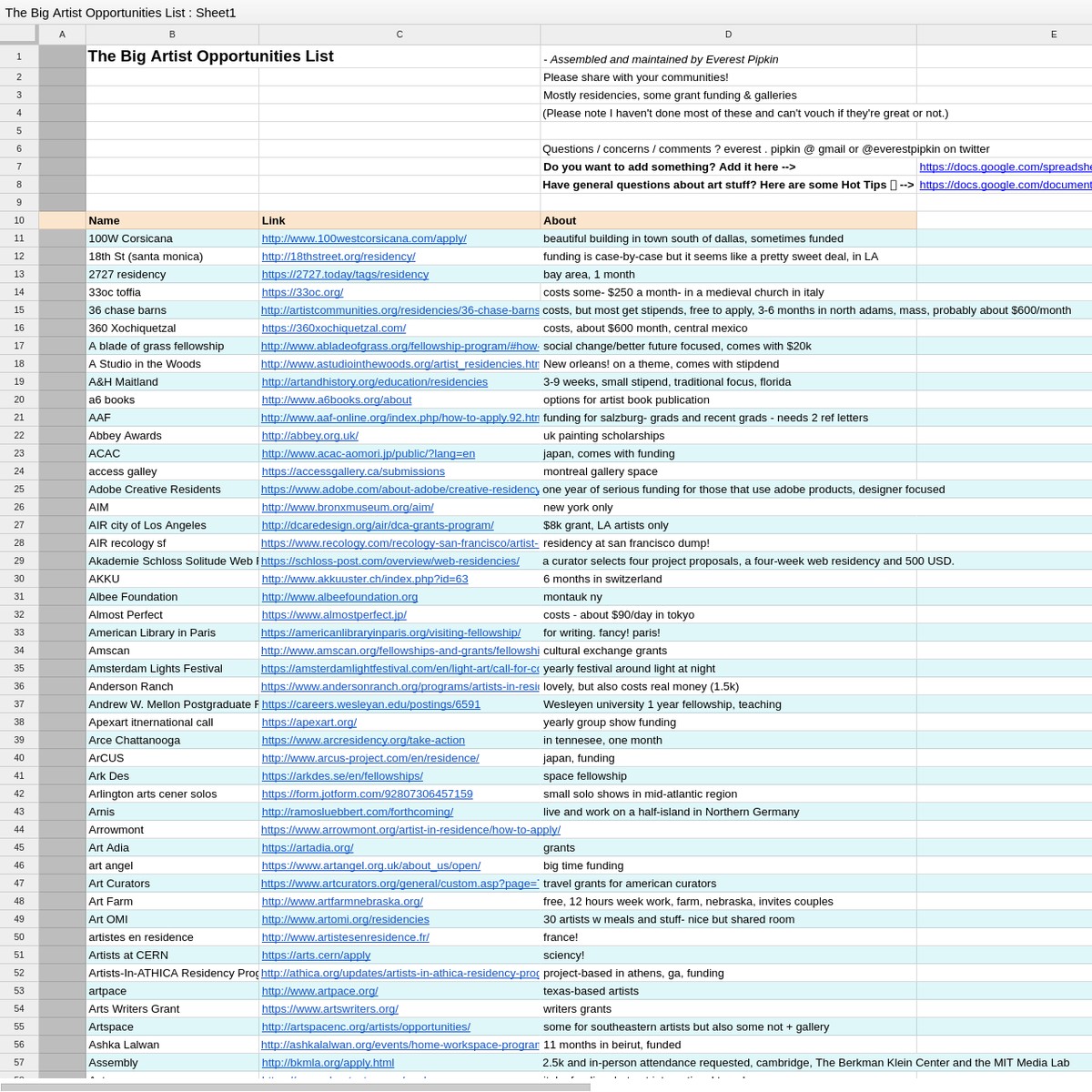Select the 'Name' header cell

(x=172, y=220)
